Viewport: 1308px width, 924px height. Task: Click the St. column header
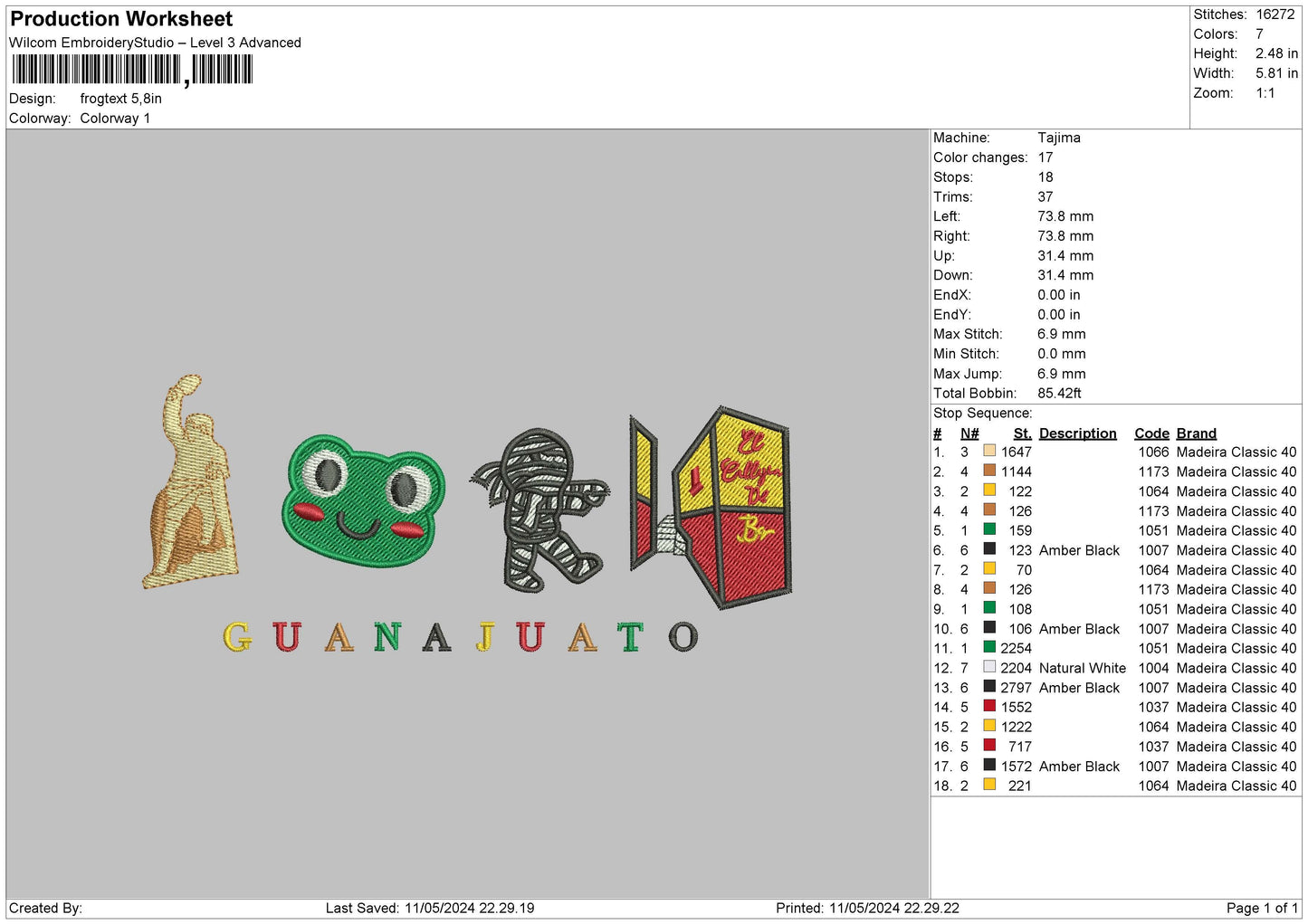coord(1022,433)
